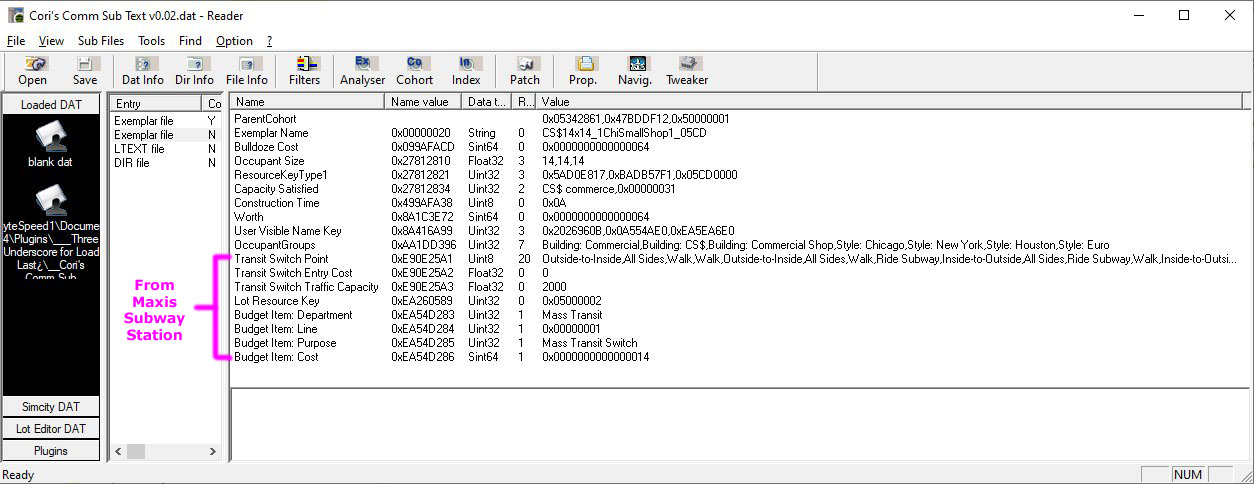The image size is (1254, 484).
Task: Sort by the Value column header
Action: tap(890, 102)
